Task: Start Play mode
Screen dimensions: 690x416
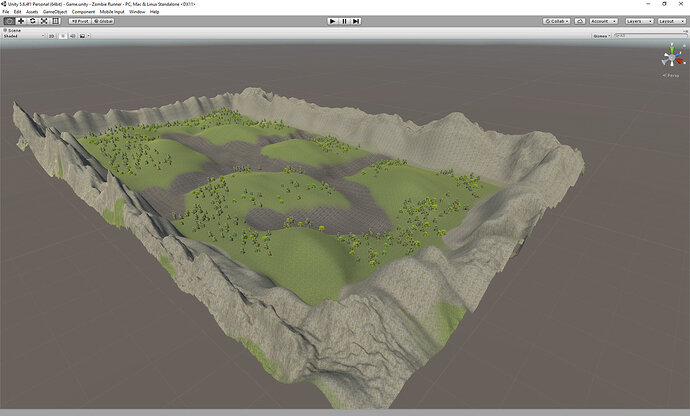Action: point(333,21)
